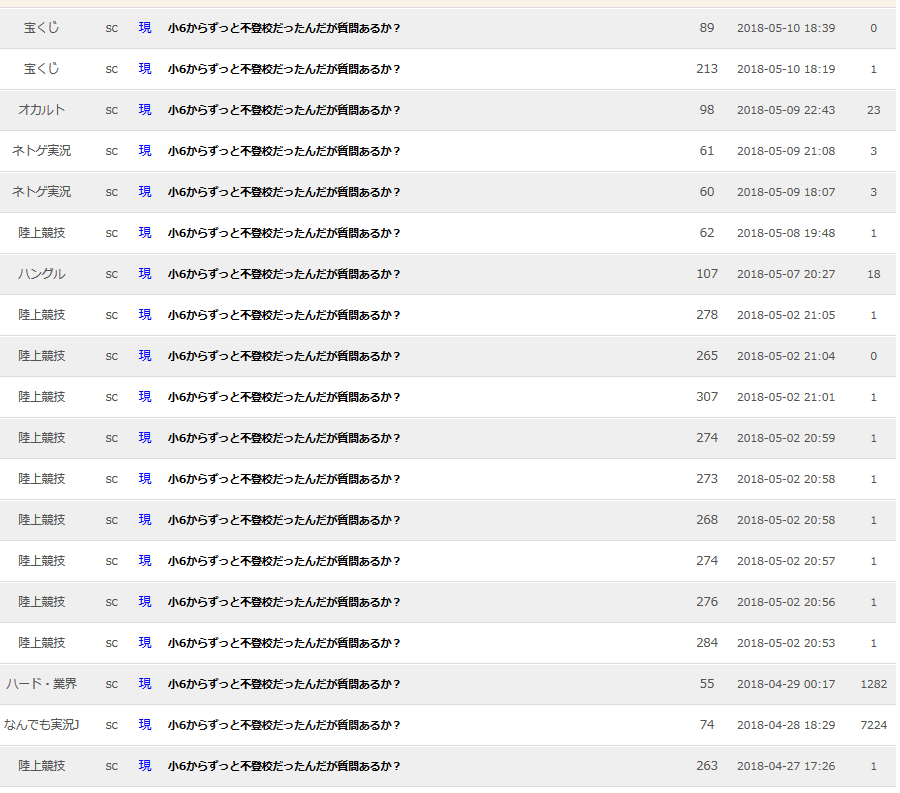Click the date 2018-05-09 22:43
Screen dimensions: 900x793
(786, 110)
